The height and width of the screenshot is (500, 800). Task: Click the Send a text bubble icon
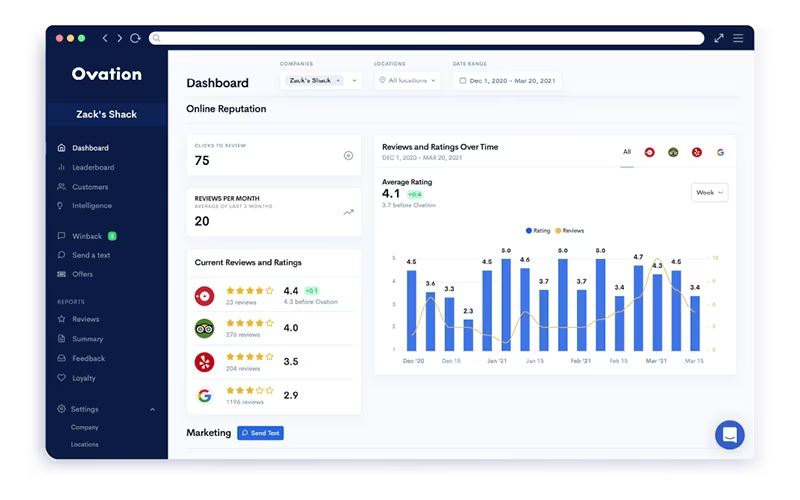61,255
